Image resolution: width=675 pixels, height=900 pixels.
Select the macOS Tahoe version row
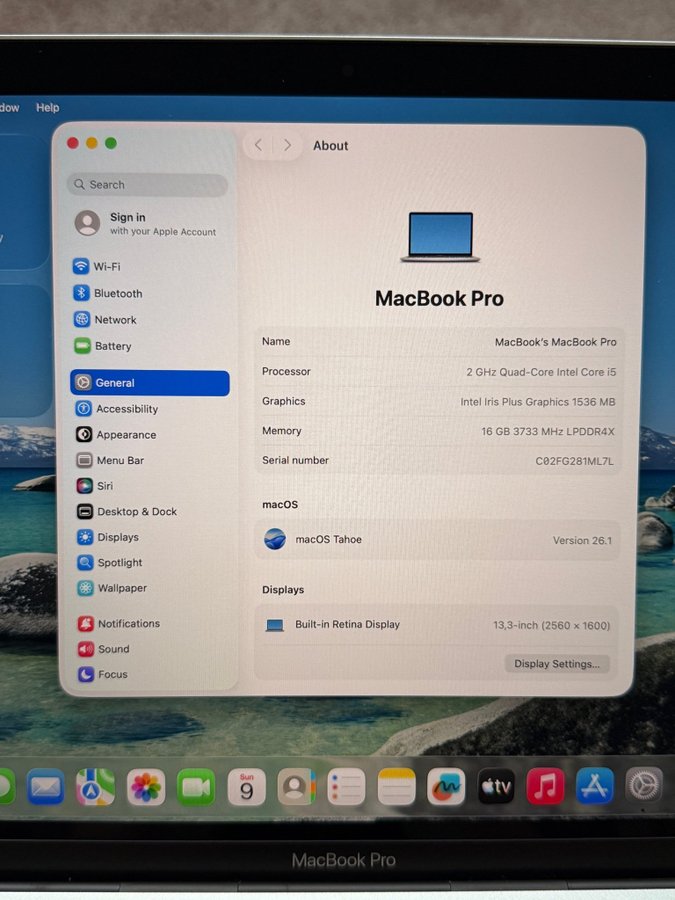tap(438, 540)
